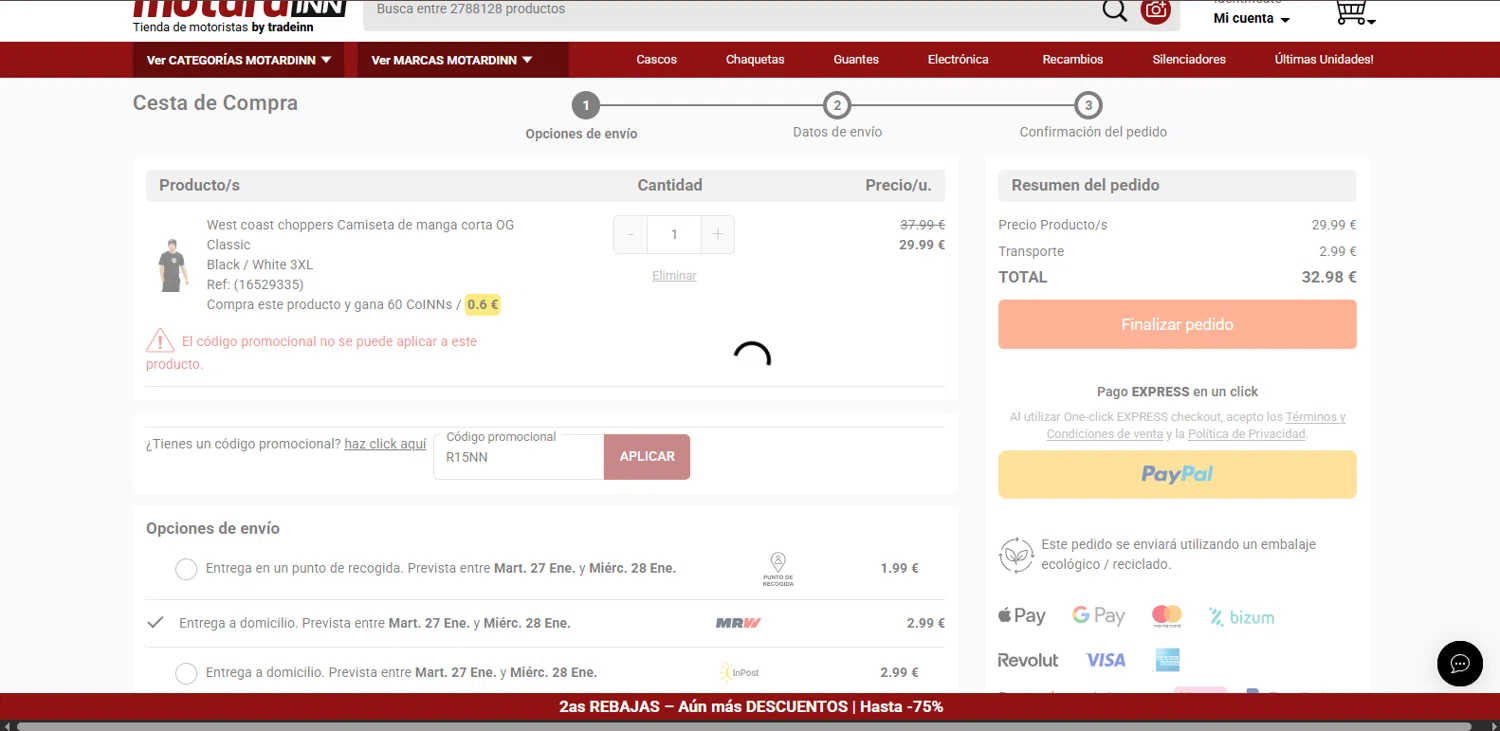
Task: Increase quantity with the plus button
Action: tap(718, 235)
